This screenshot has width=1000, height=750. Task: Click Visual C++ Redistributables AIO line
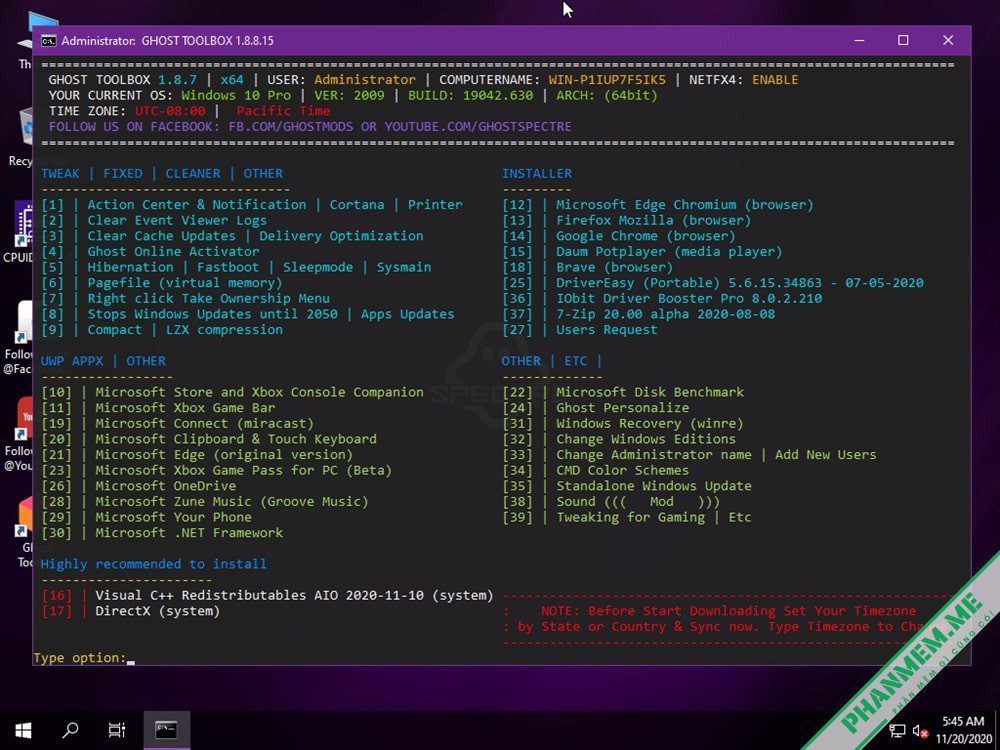click(x=267, y=596)
